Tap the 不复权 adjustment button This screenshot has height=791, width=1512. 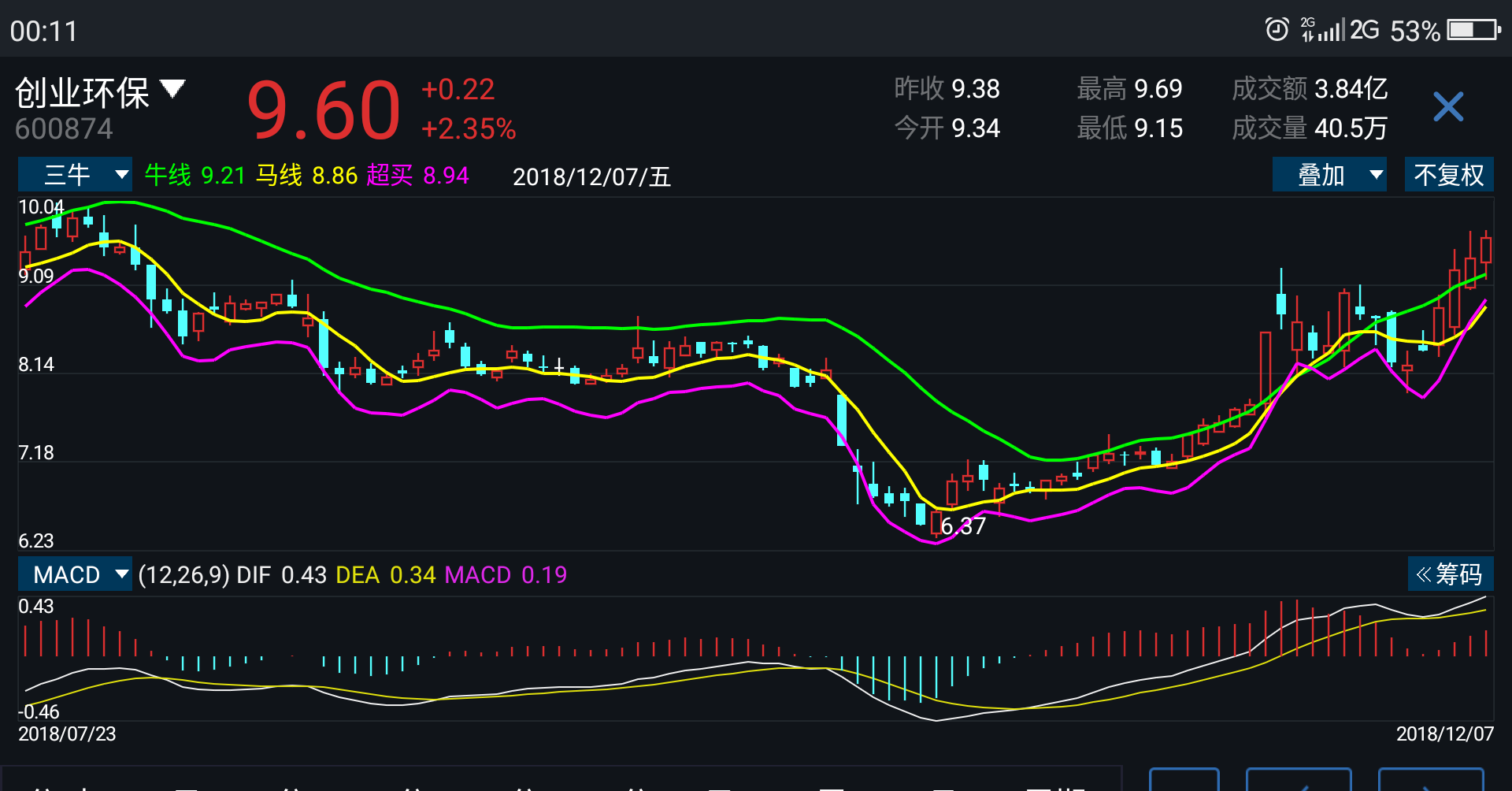point(1449,174)
